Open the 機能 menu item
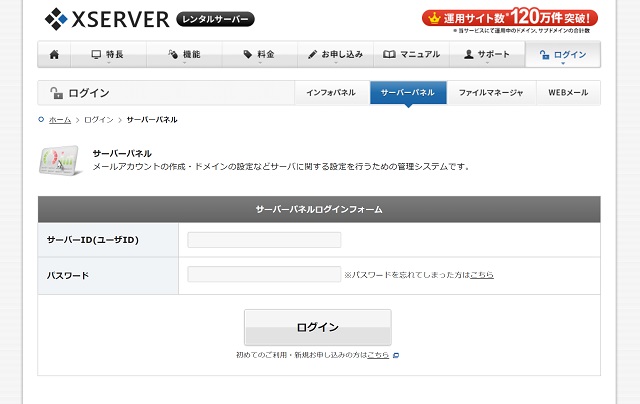This screenshot has height=404, width=640. (184, 54)
